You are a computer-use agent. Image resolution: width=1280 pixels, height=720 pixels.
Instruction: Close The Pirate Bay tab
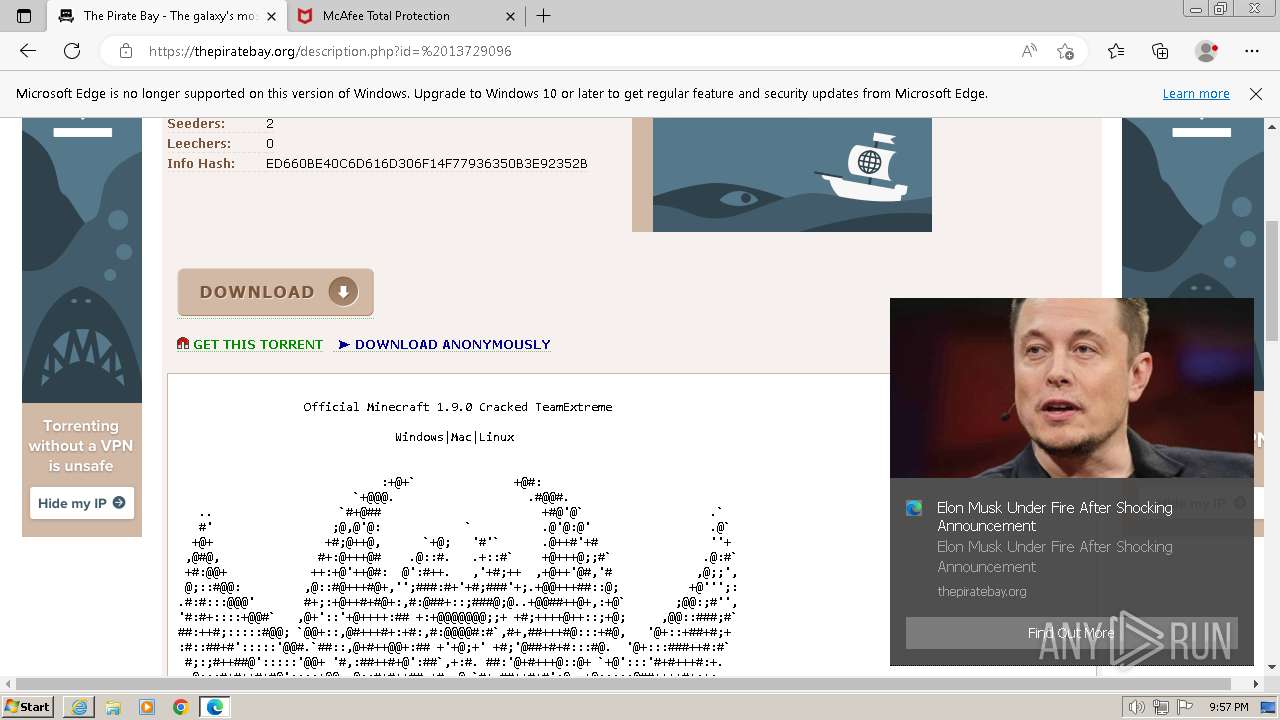(x=270, y=16)
